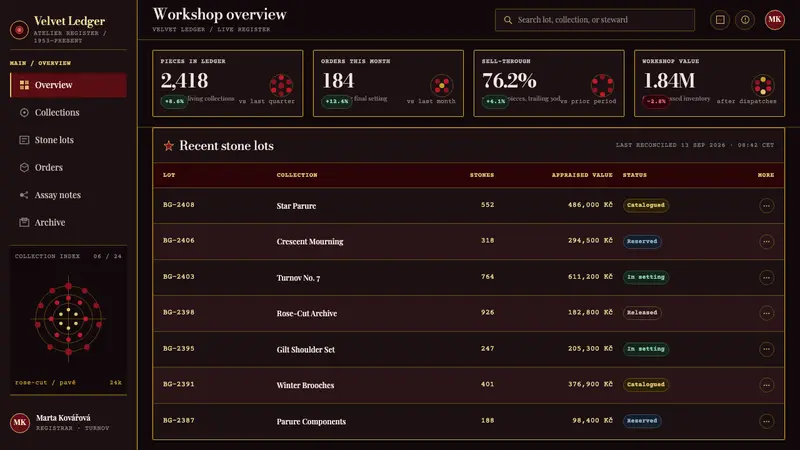The width and height of the screenshot is (800, 450).
Task: Click lot number BG-2403
Action: click(179, 277)
